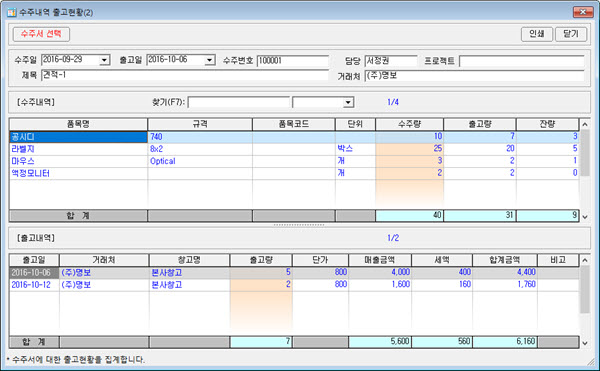Click the empty 프로젝트 input field
600x371 pixels.
[x=522, y=60]
